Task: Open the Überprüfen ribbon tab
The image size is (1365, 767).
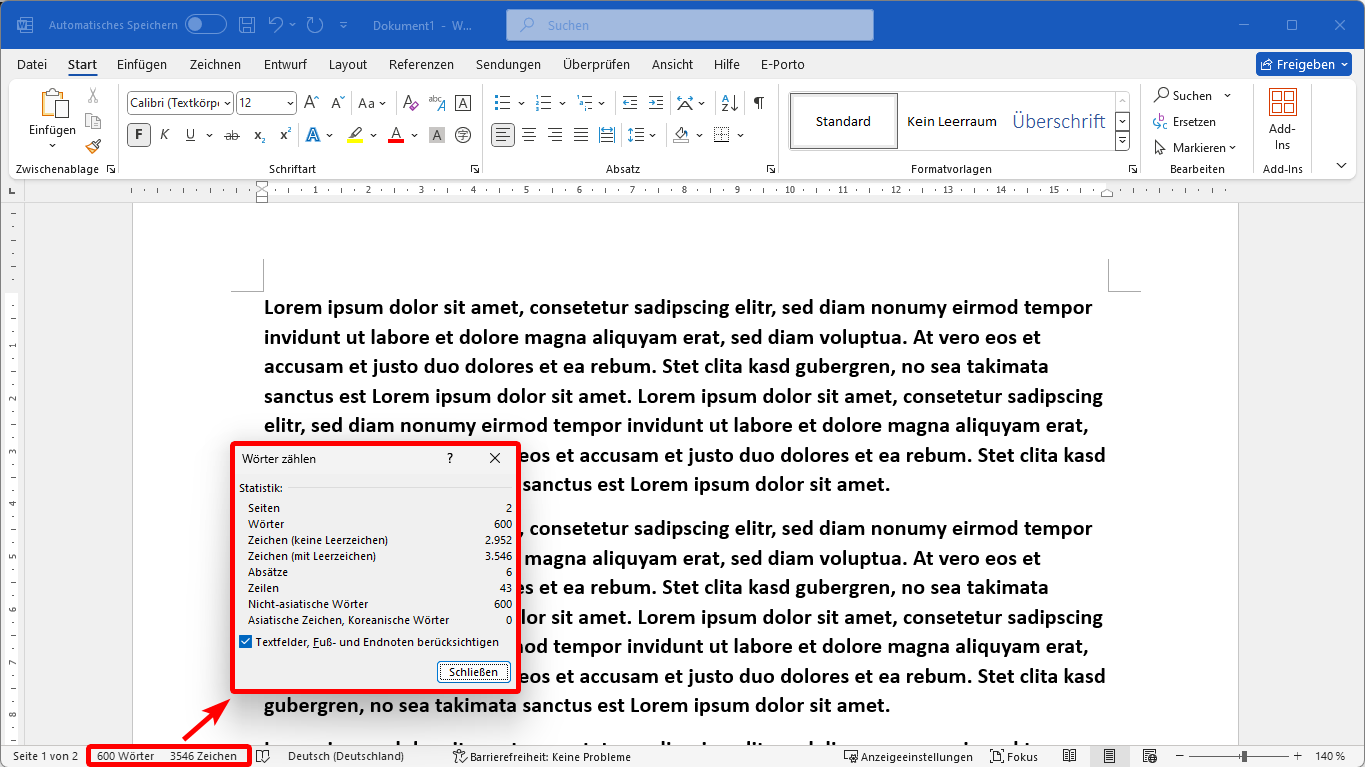Action: 596,65
